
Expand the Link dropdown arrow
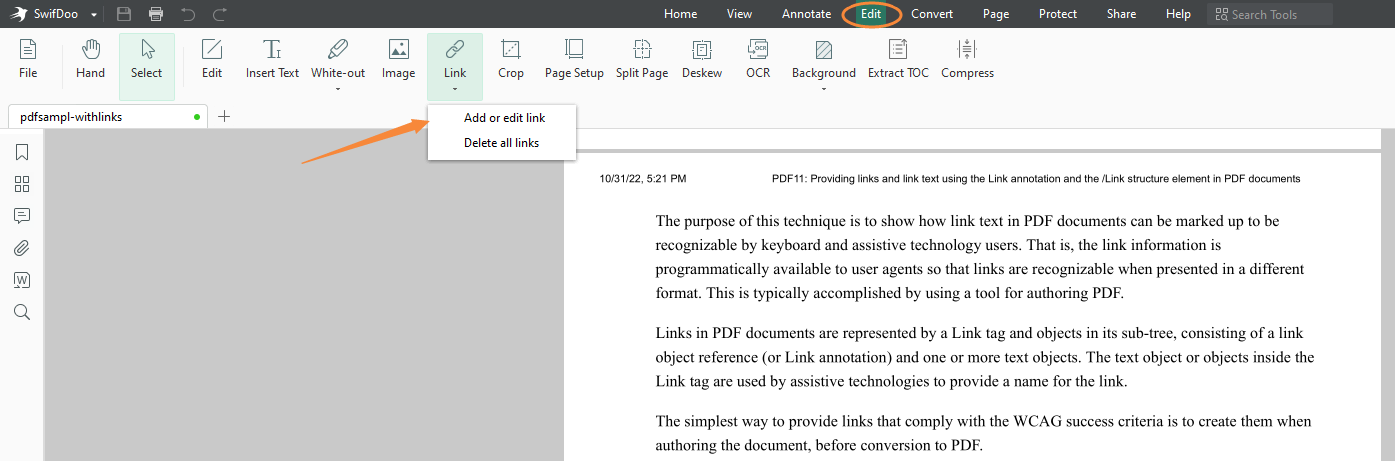click(x=455, y=89)
